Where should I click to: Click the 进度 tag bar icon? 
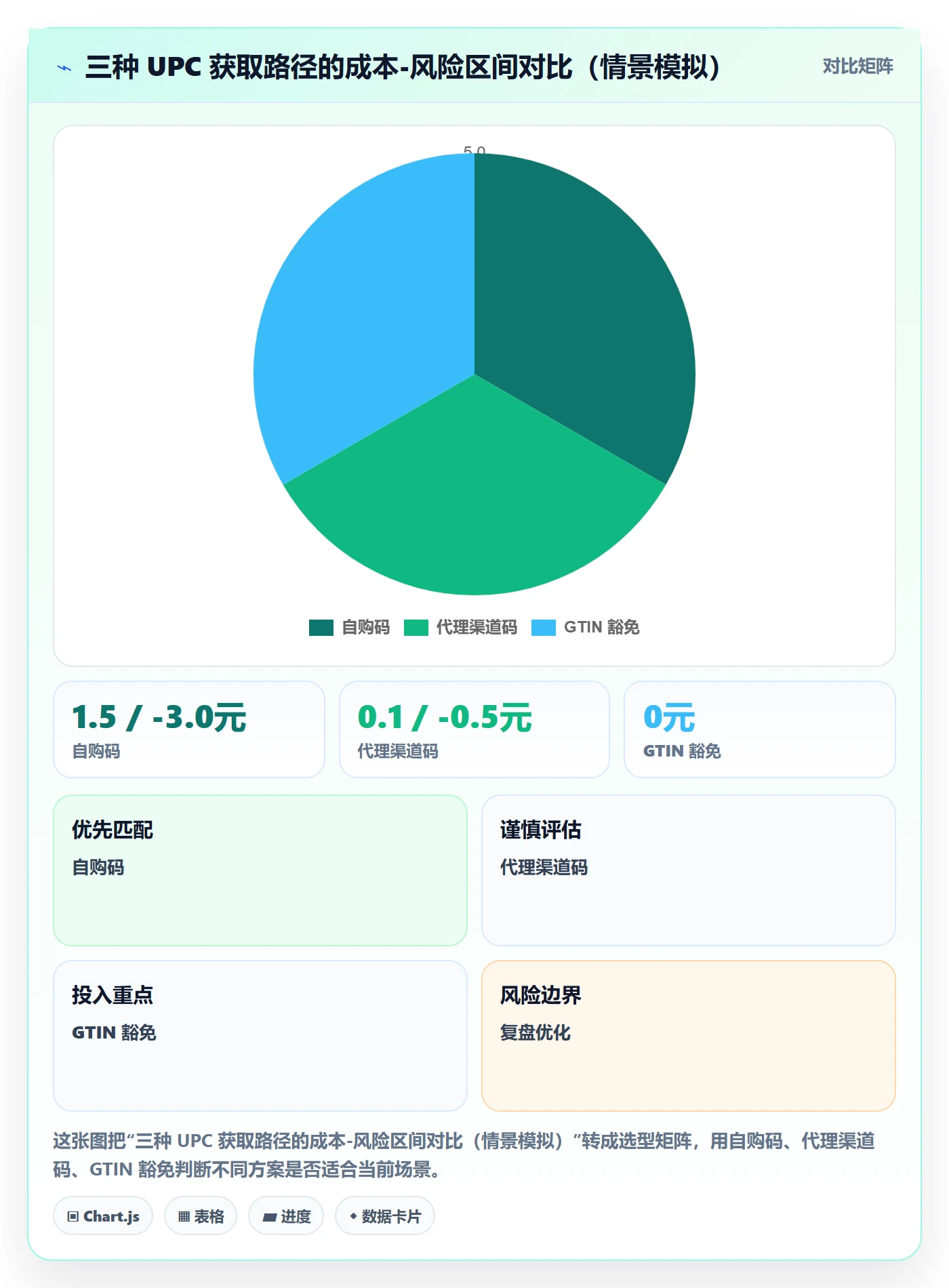point(269,1217)
